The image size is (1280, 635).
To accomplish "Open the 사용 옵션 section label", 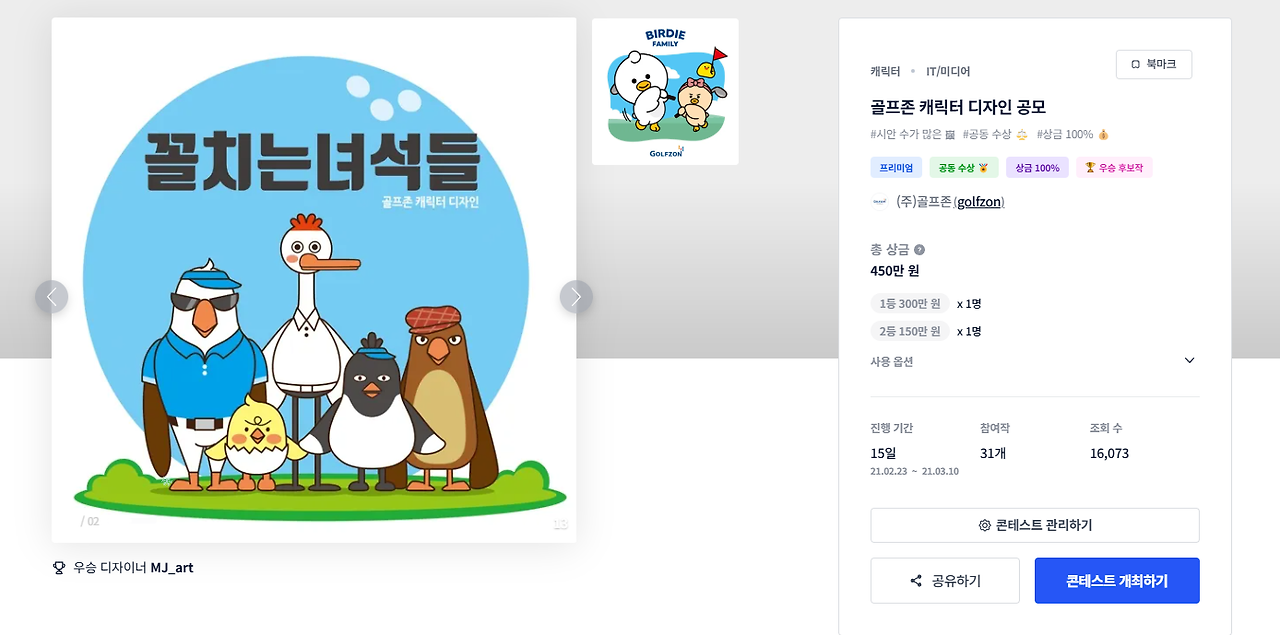I will (x=892, y=361).
